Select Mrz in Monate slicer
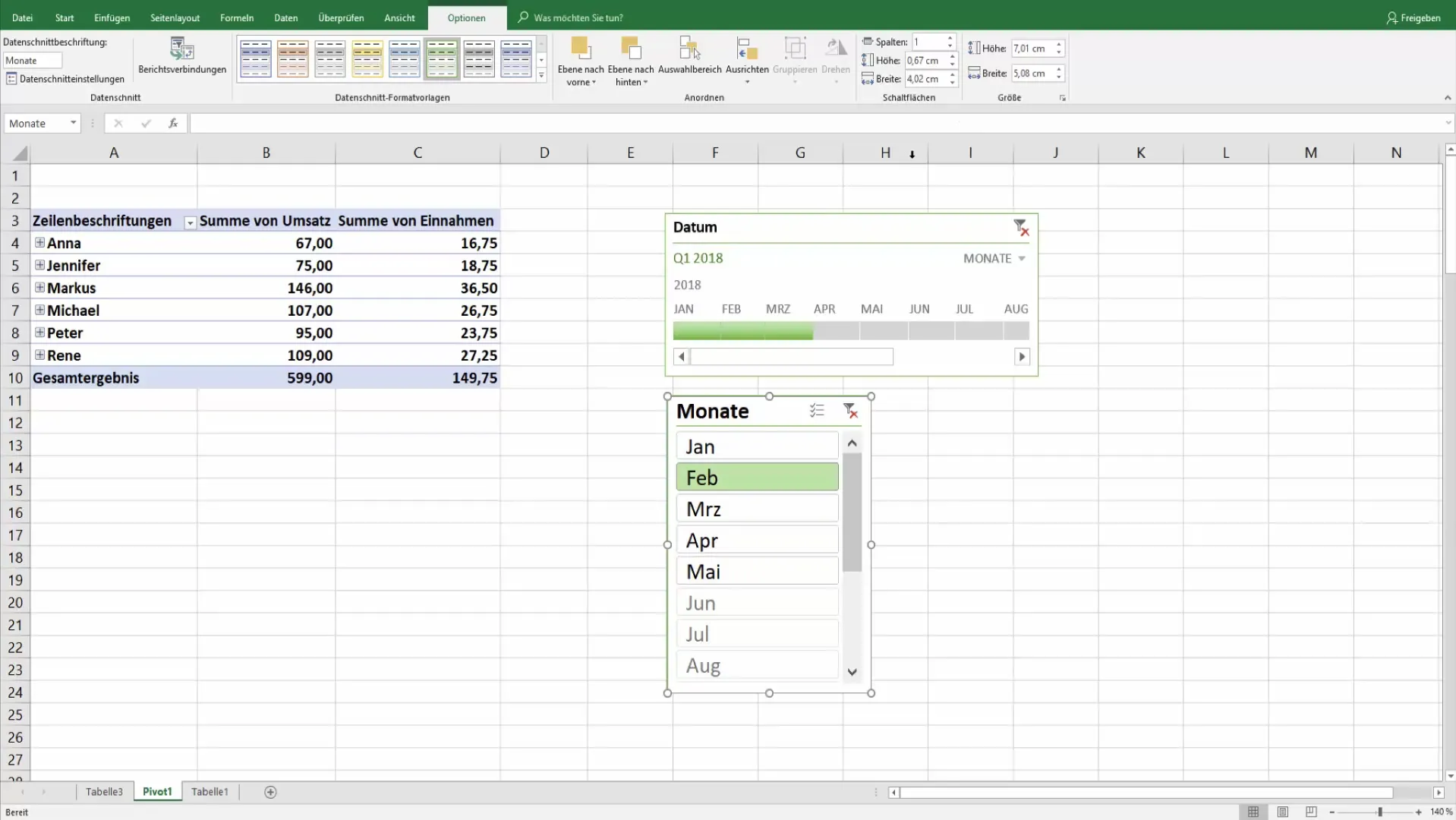This screenshot has height=820, width=1456. [x=757, y=509]
